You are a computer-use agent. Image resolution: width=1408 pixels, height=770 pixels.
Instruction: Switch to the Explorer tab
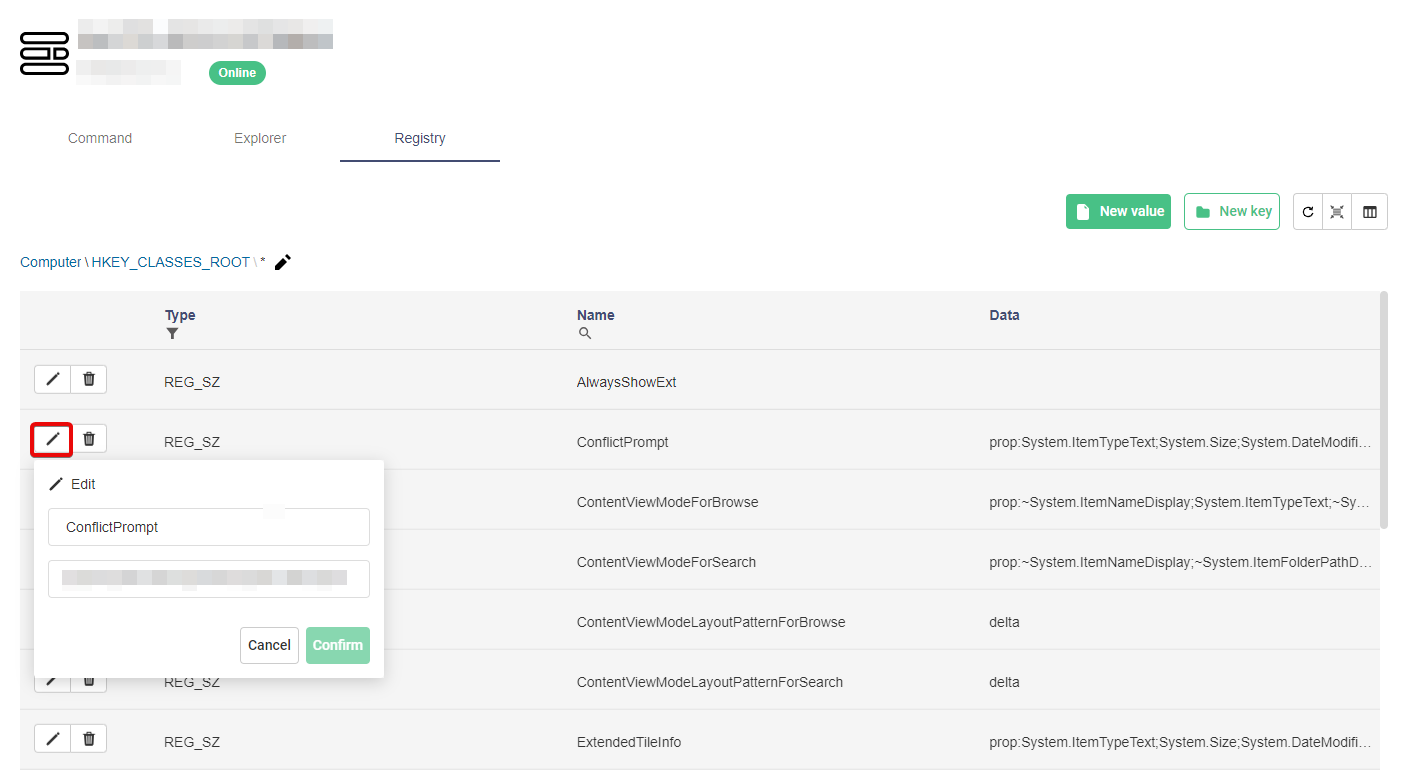(260, 138)
